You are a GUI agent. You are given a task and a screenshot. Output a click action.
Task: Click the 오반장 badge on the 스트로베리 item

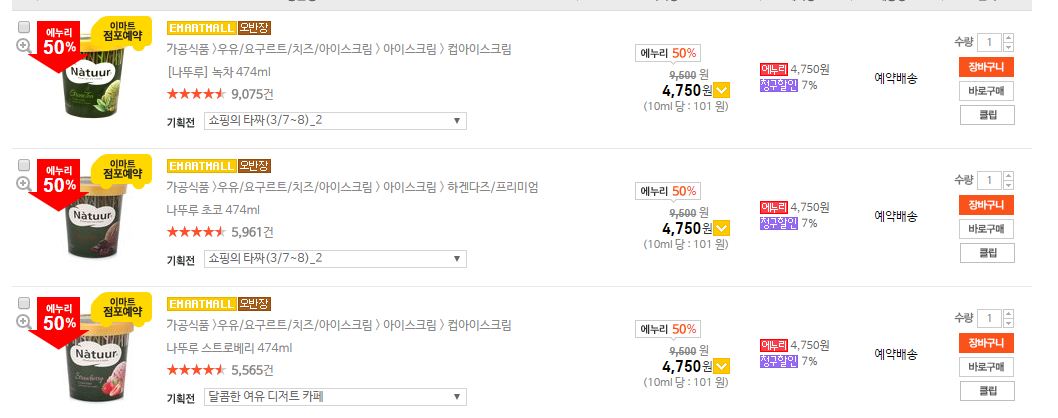254,303
